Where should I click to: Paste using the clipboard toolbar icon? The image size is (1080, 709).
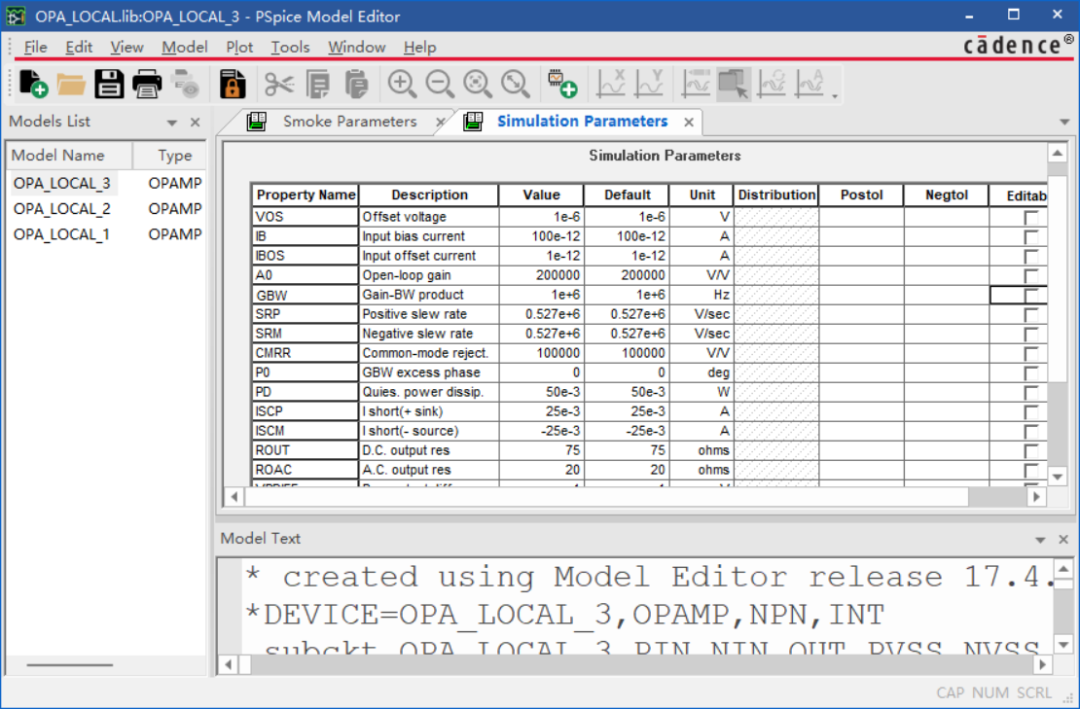tap(356, 84)
